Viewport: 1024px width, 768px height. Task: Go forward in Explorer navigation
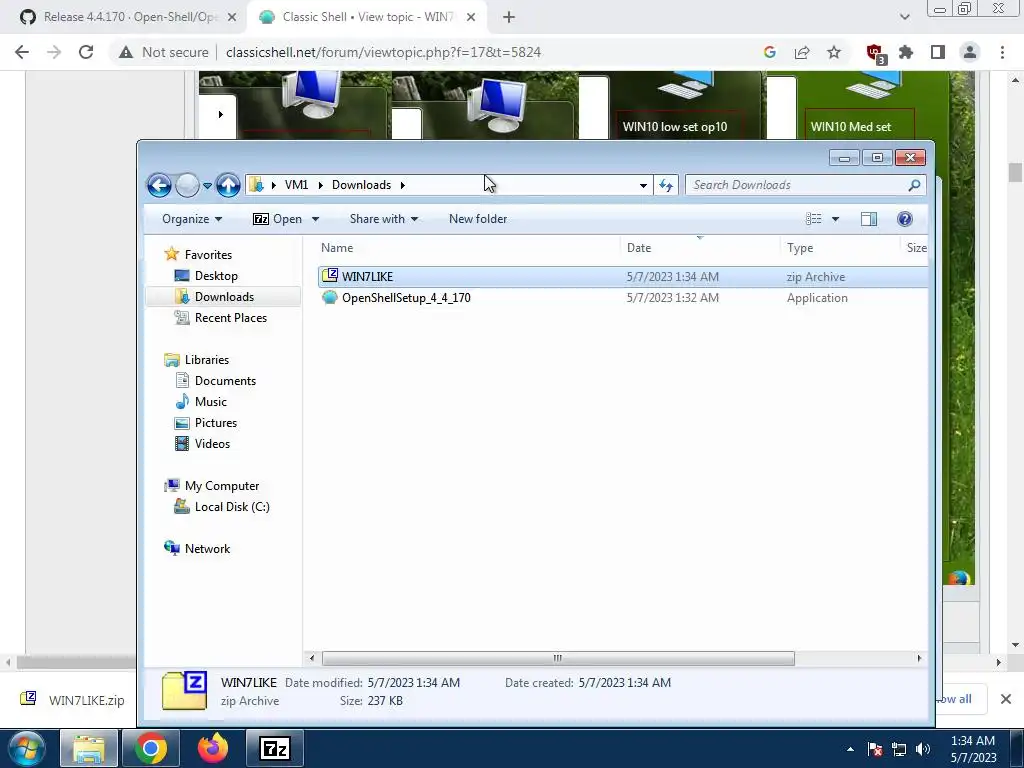point(187,185)
